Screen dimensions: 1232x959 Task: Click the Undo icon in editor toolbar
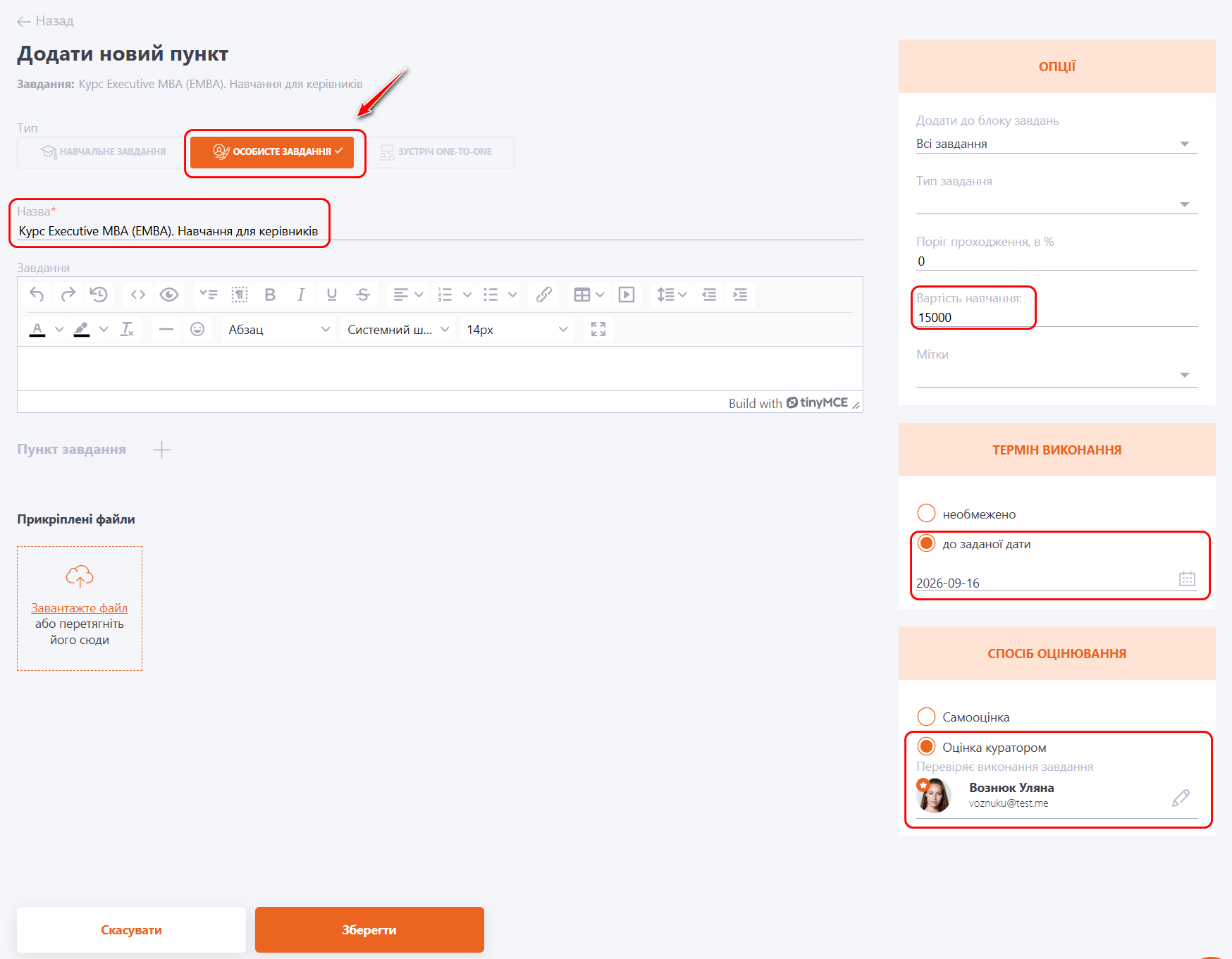pyautogui.click(x=37, y=295)
